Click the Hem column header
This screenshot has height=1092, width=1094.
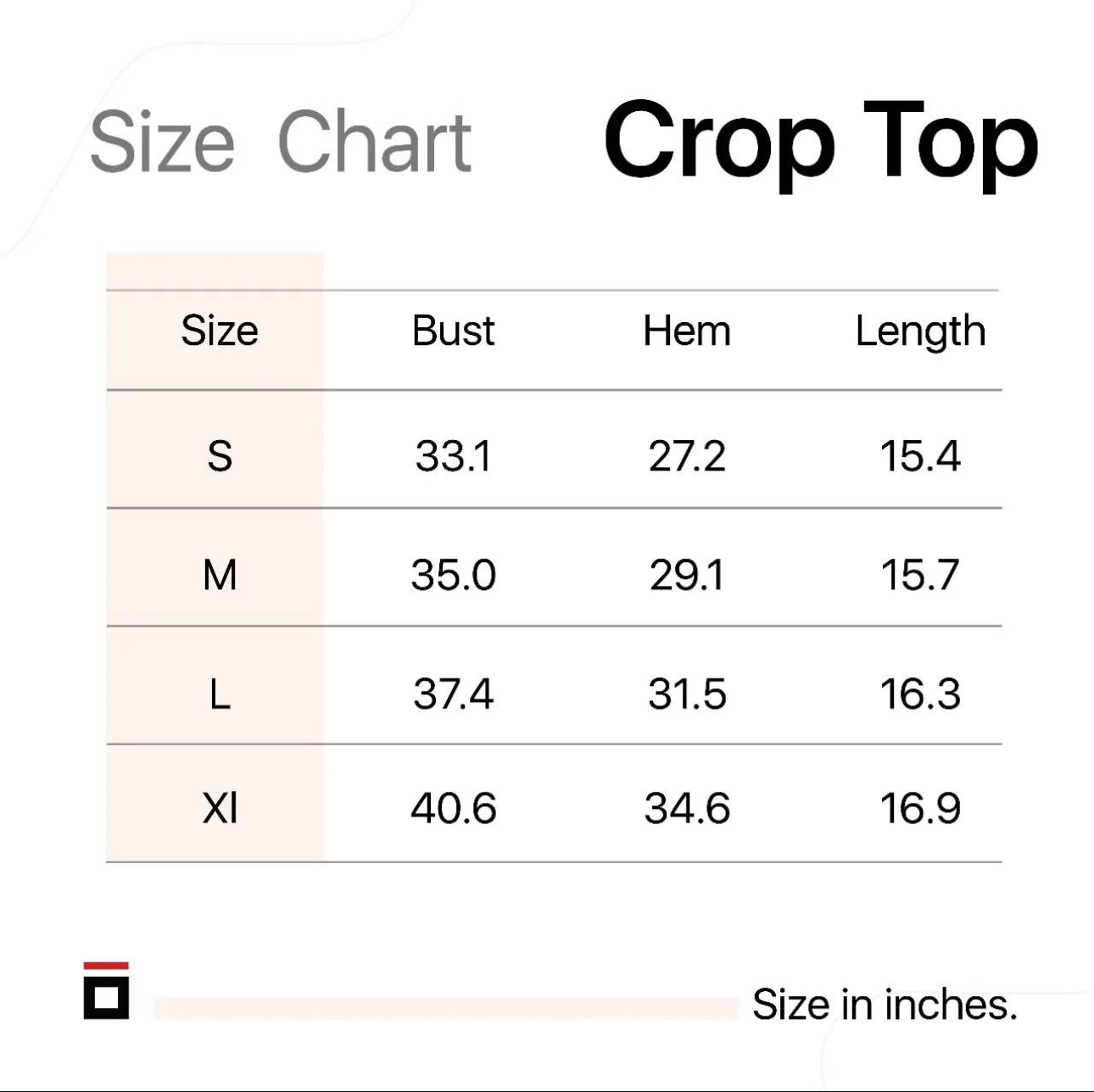pos(686,331)
